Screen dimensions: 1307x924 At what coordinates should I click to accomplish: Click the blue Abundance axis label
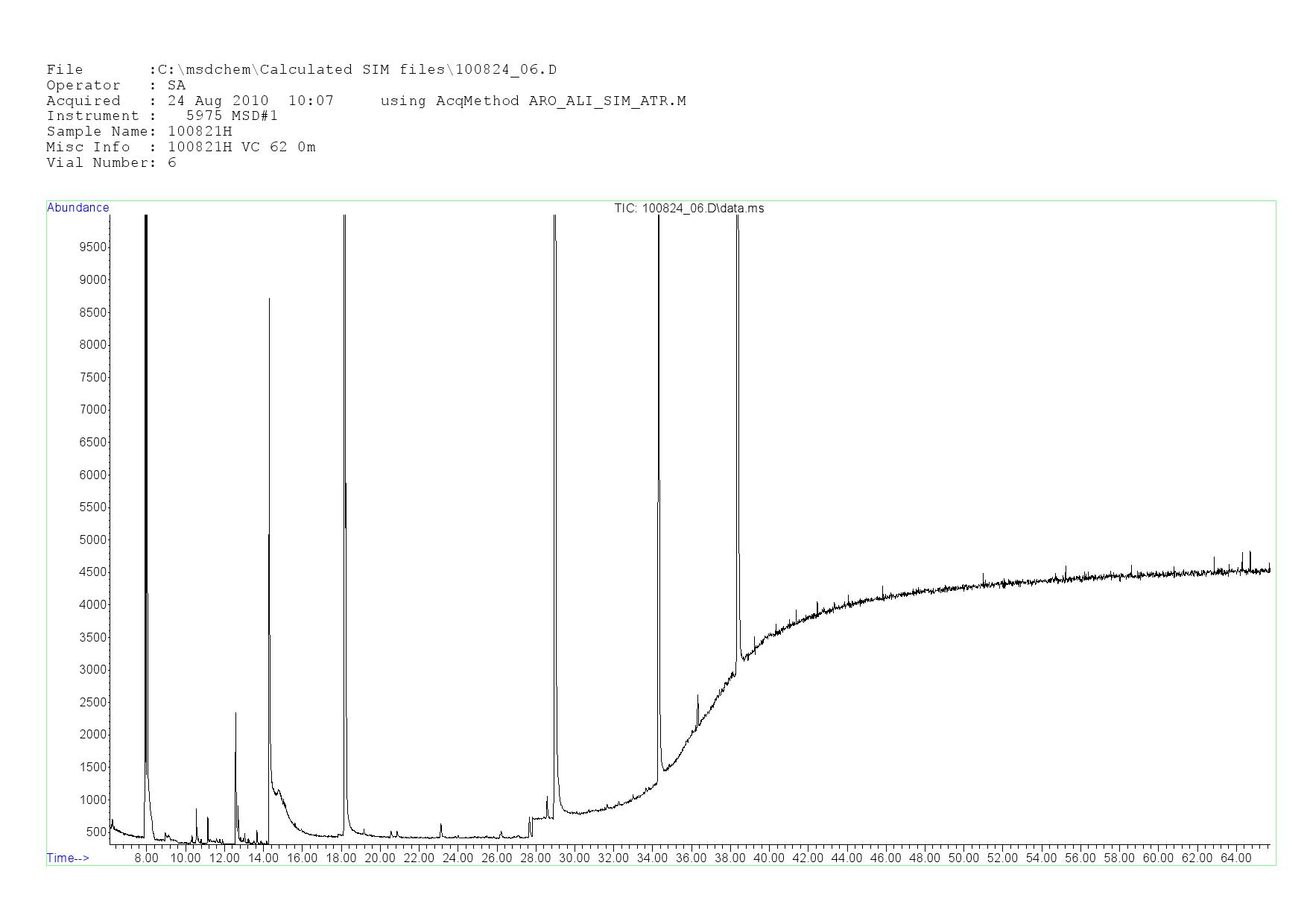[78, 208]
